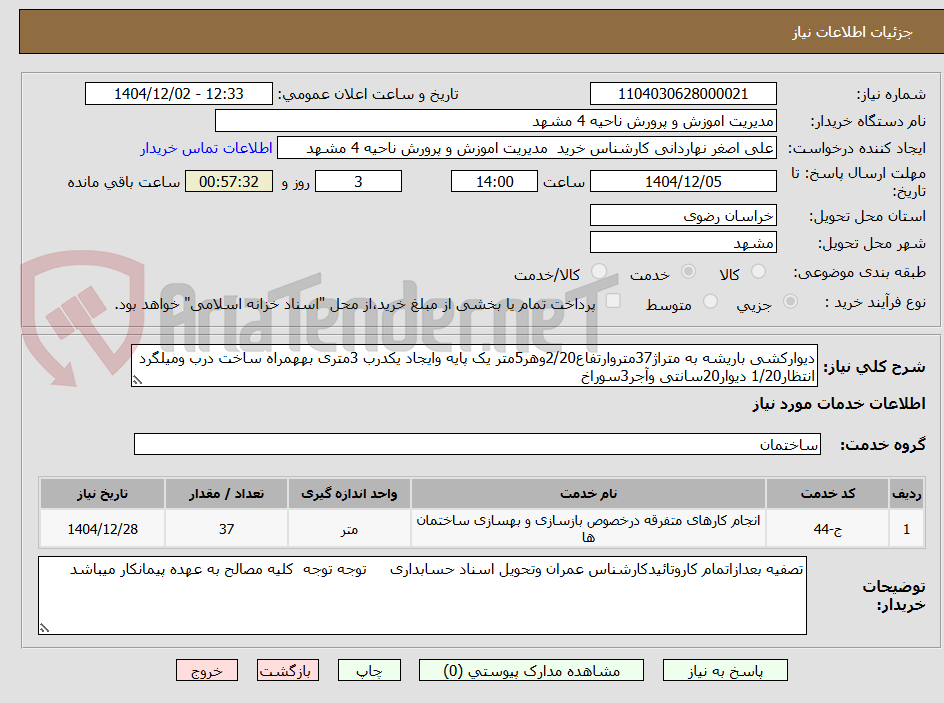This screenshot has width=944, height=703.
Task: Click the remaining time field 00:57:32
Action: click(x=229, y=181)
